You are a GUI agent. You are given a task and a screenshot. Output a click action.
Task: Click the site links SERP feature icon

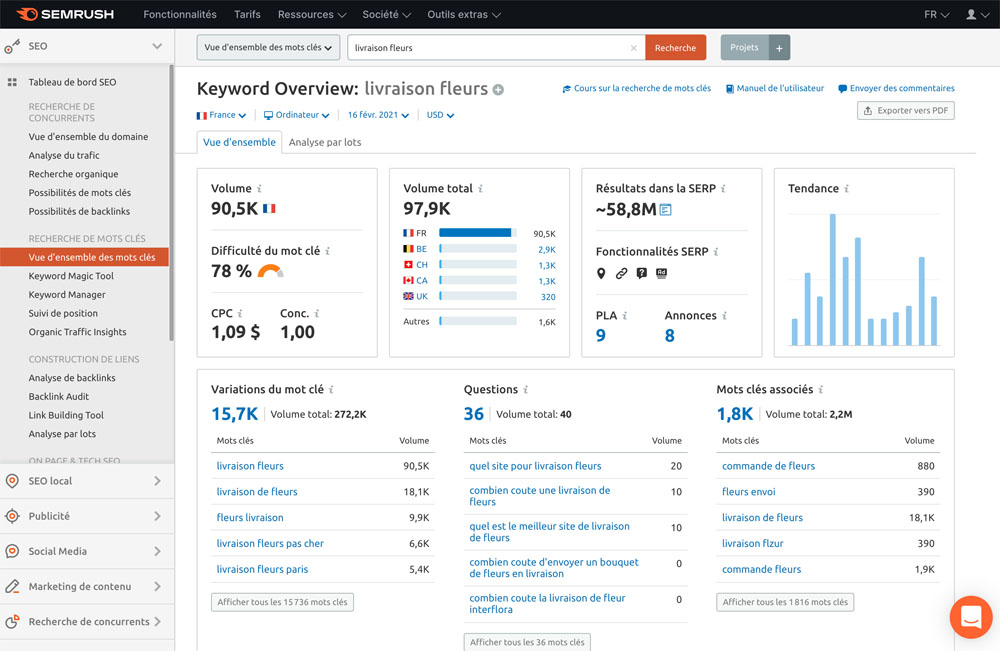click(621, 274)
